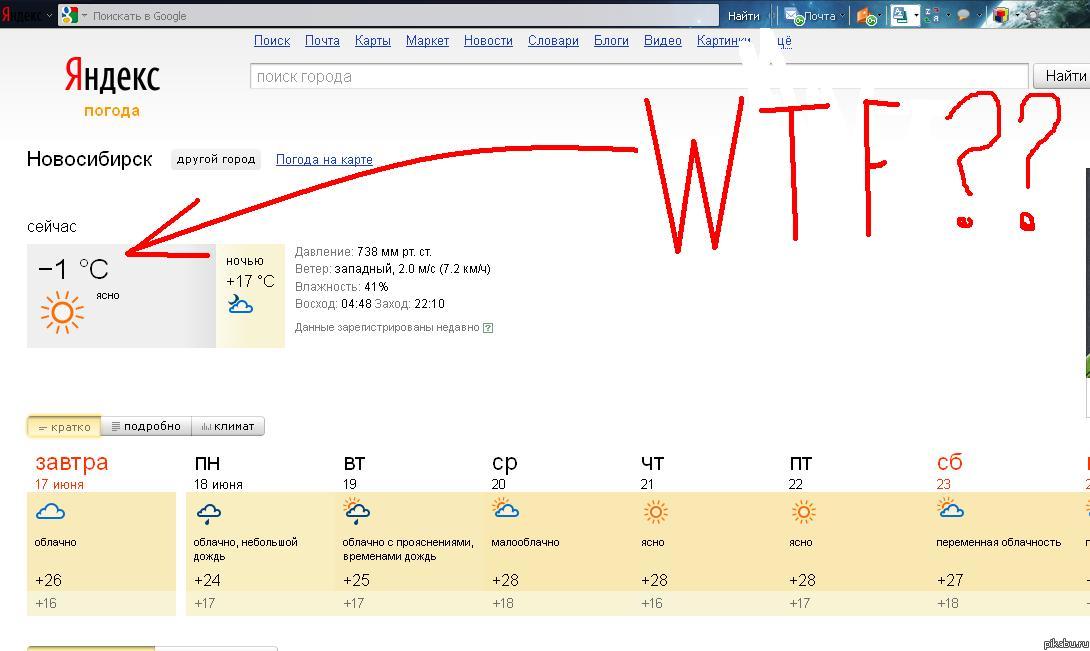Screen dimensions: 1090x651
Task: Click the question mark help icon
Action: click(488, 328)
